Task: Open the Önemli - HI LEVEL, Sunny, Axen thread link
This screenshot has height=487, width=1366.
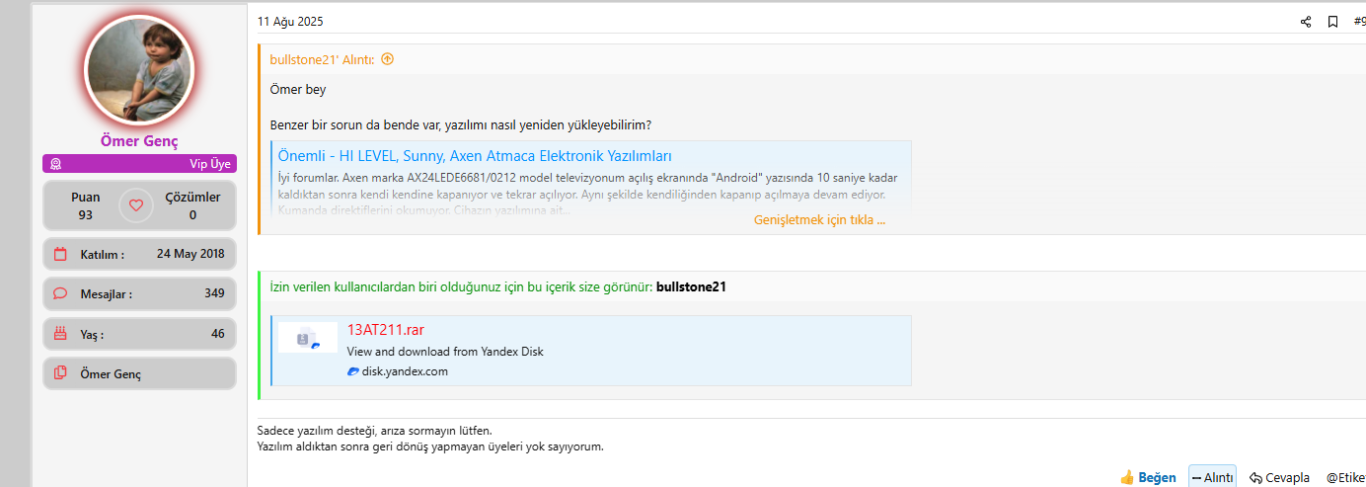Action: coord(475,156)
